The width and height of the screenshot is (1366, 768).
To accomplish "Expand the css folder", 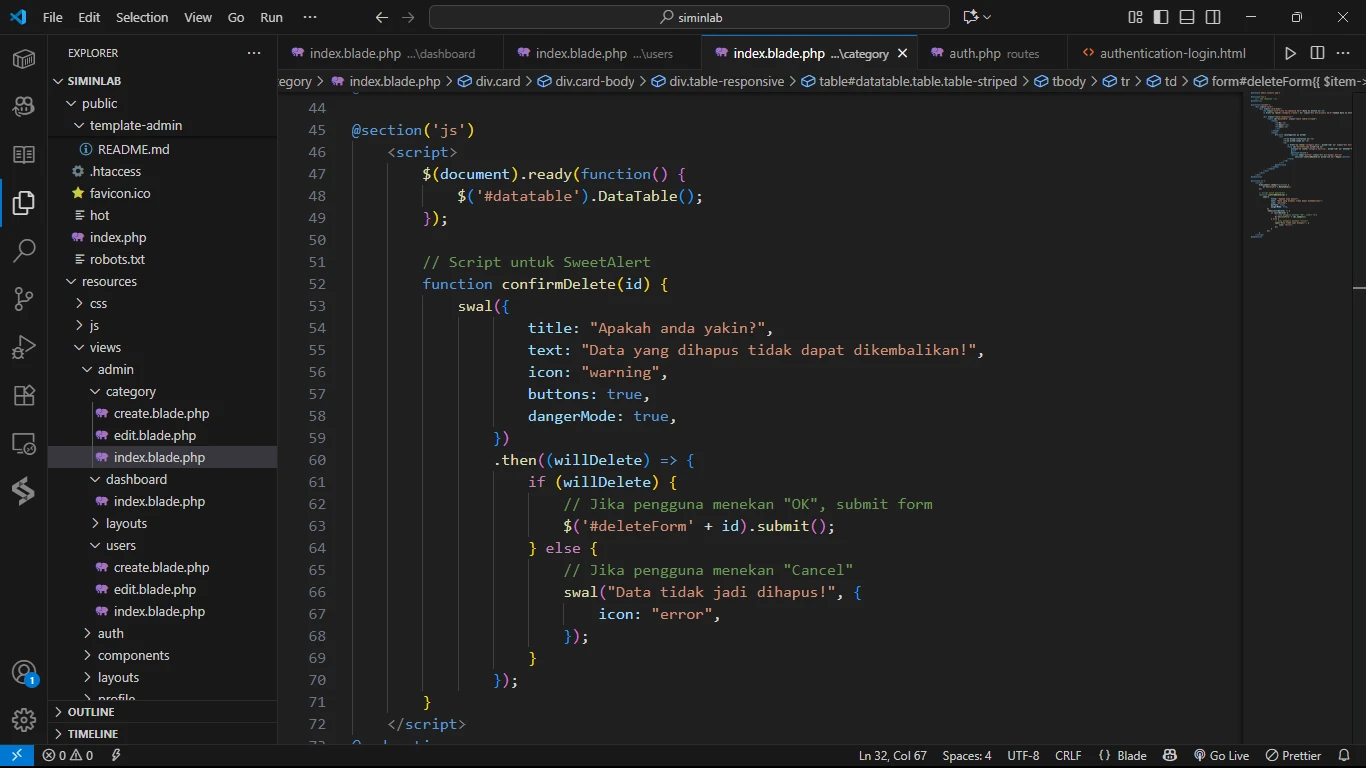I will click(x=98, y=303).
